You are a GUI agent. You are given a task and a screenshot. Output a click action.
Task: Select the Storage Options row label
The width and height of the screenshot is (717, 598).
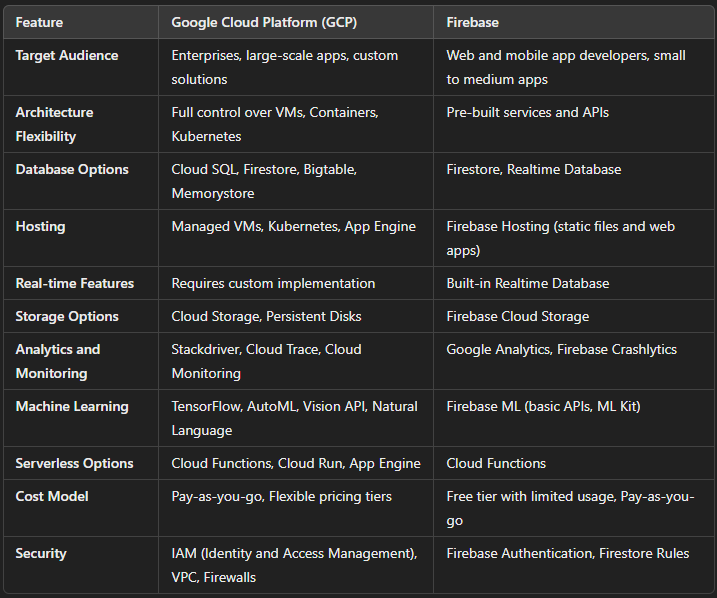[67, 316]
